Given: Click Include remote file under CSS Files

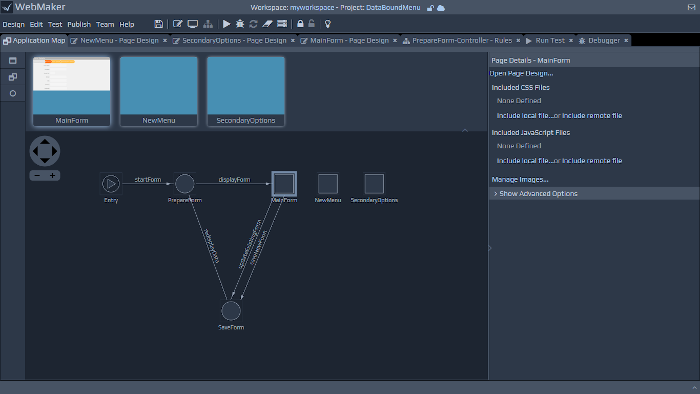Looking at the screenshot, I should pos(592,116).
